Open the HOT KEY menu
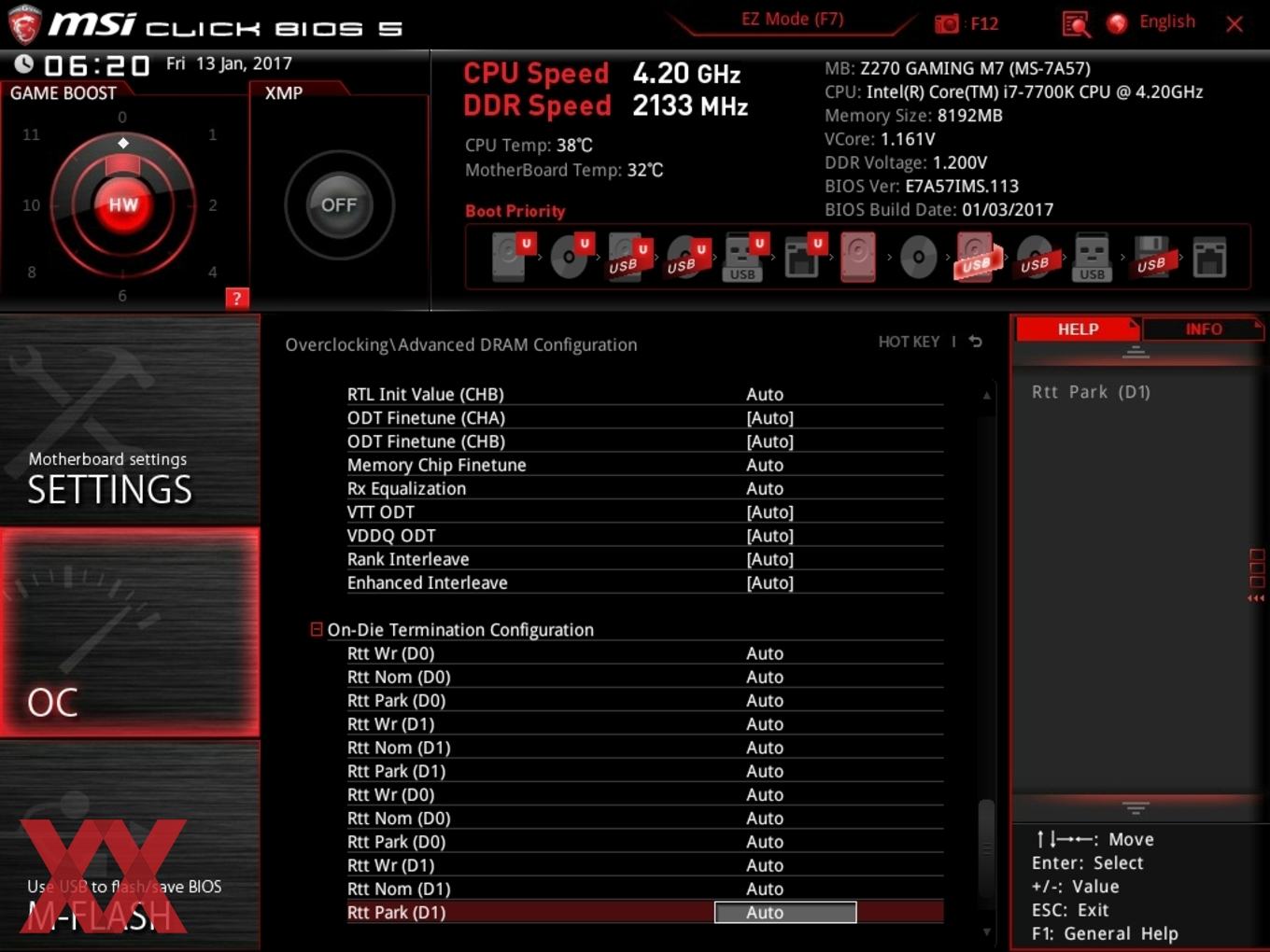Screen dimensions: 1270x952 tap(909, 342)
